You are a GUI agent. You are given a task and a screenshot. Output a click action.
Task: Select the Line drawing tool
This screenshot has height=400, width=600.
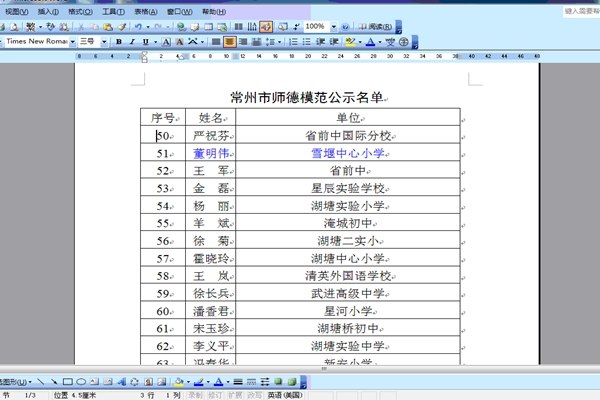tap(40, 382)
